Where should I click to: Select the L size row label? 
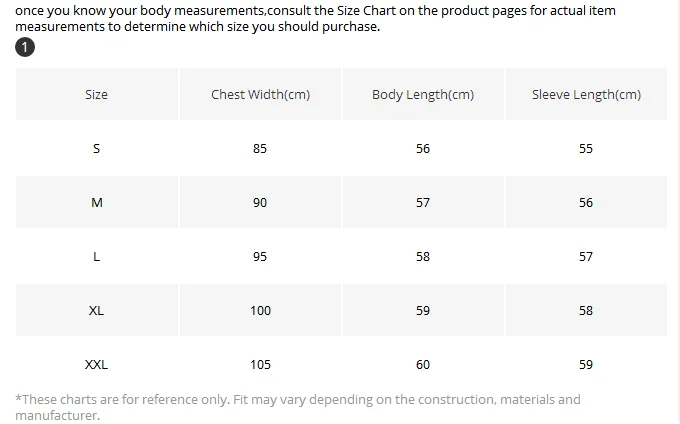click(97, 256)
